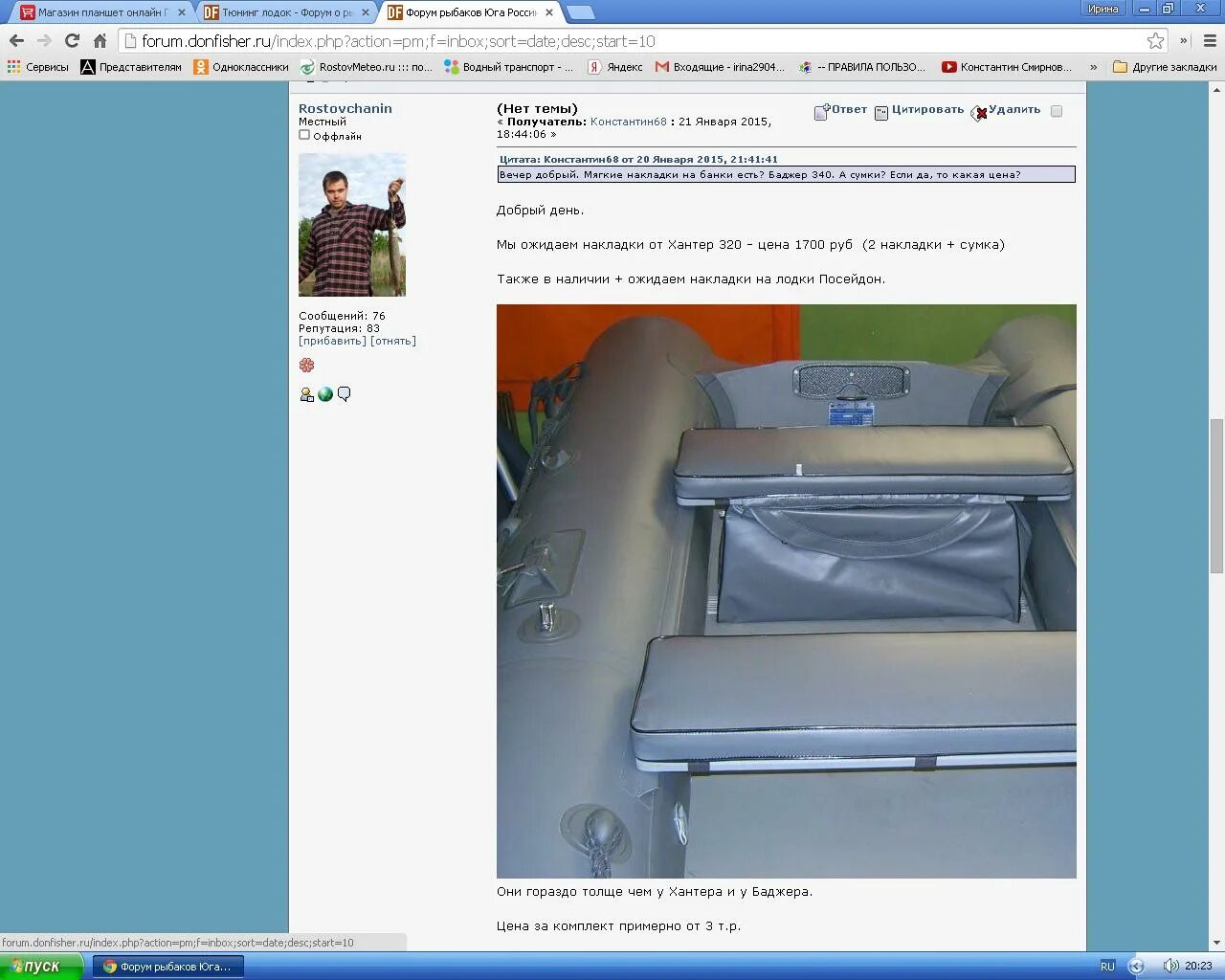This screenshot has width=1225, height=980.
Task: Open the user's website globe icon
Action: [x=325, y=394]
